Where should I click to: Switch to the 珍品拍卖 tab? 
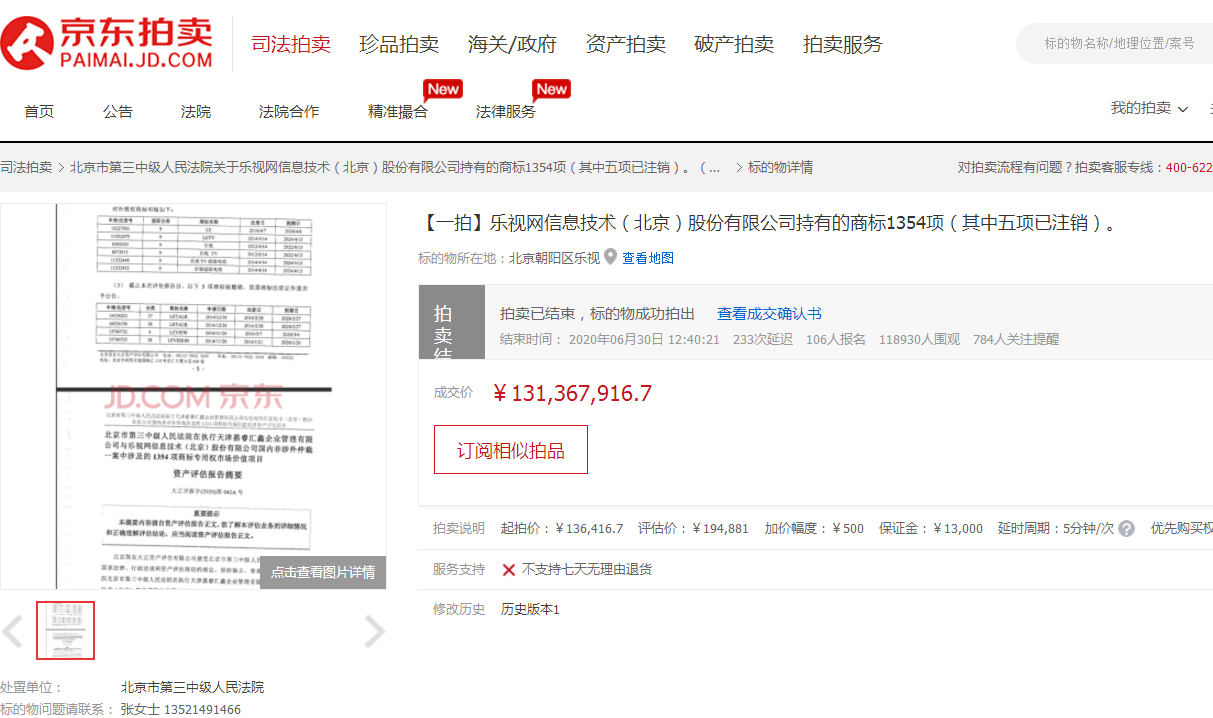[x=399, y=44]
